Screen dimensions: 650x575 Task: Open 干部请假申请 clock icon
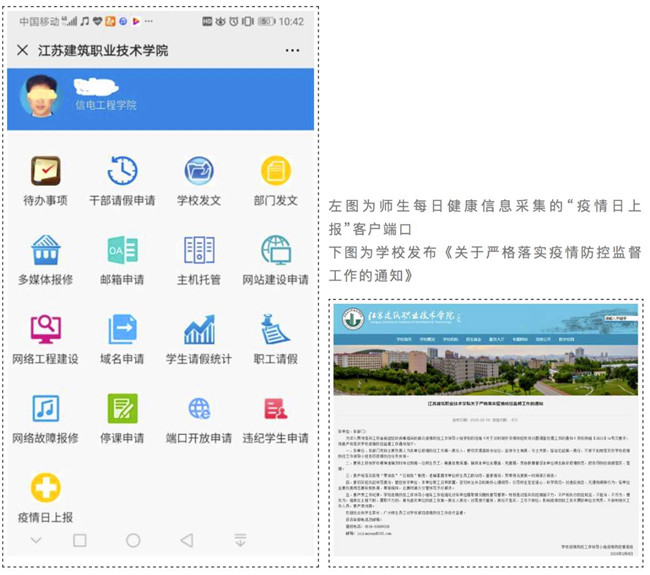[x=122, y=171]
